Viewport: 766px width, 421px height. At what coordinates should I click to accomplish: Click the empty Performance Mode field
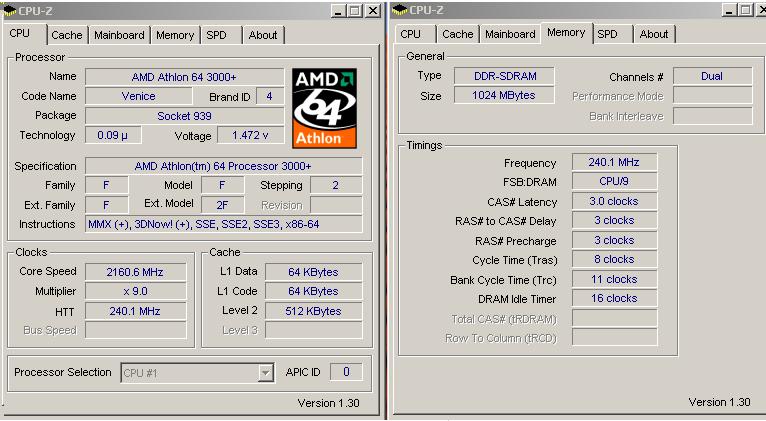pyautogui.click(x=712, y=95)
